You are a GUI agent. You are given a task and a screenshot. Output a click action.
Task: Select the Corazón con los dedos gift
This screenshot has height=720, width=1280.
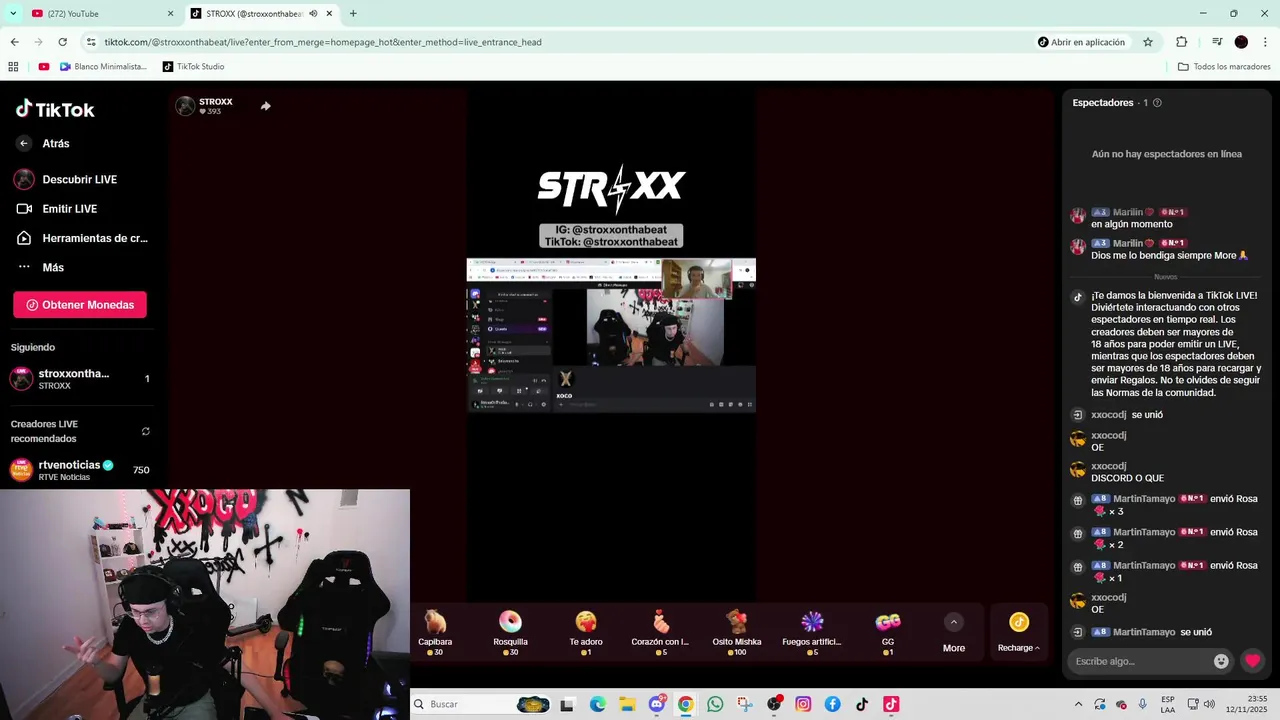point(660,633)
